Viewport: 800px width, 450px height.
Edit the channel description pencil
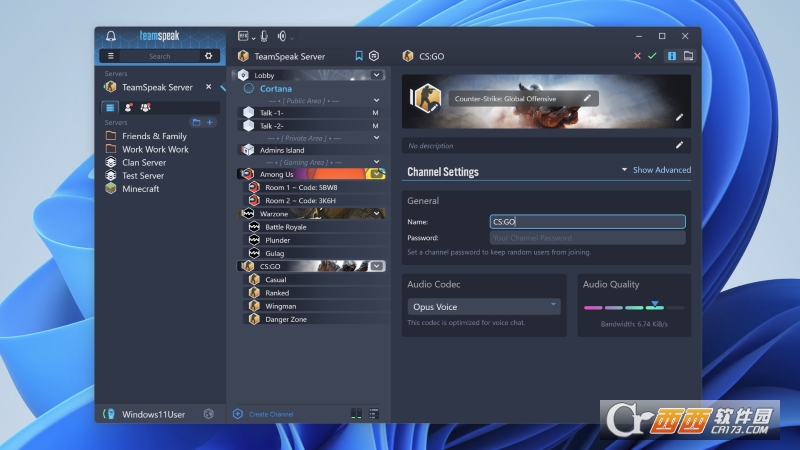coord(680,145)
